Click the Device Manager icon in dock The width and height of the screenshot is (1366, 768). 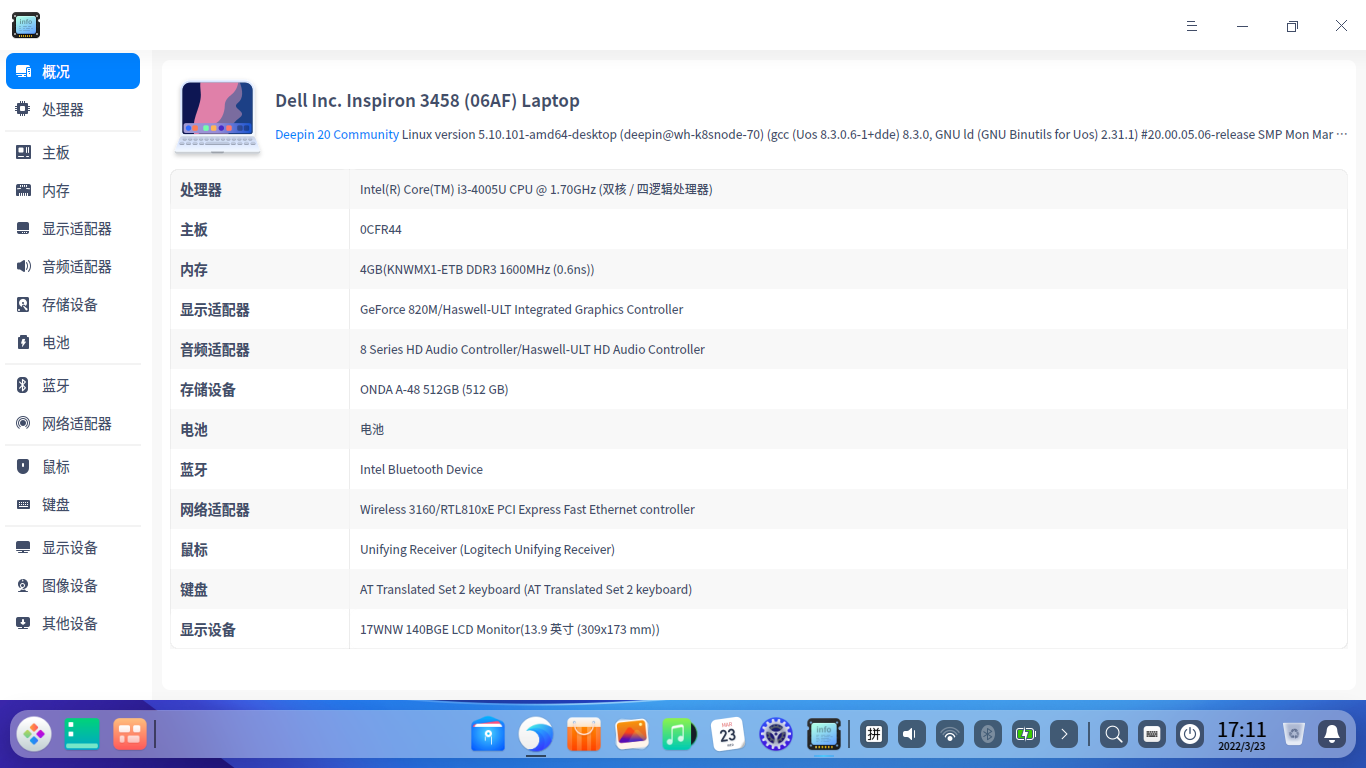pyautogui.click(x=824, y=735)
